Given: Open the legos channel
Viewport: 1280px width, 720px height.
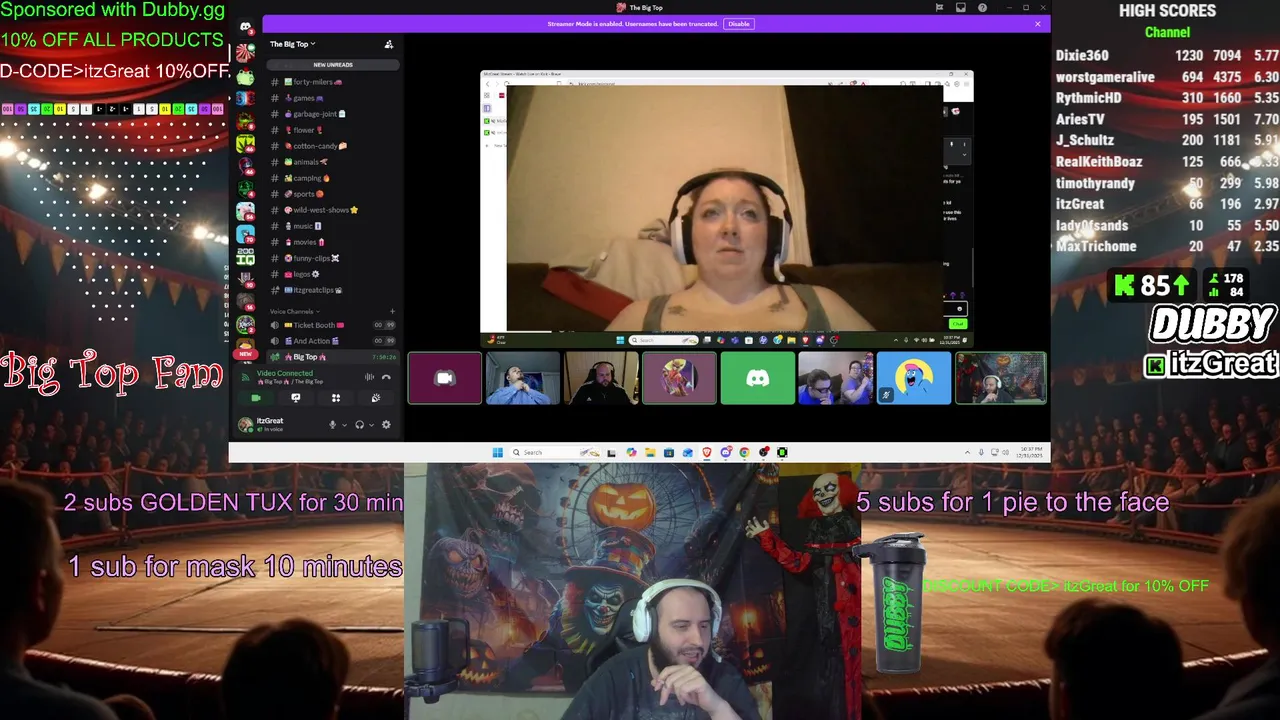Looking at the screenshot, I should pyautogui.click(x=333, y=274).
